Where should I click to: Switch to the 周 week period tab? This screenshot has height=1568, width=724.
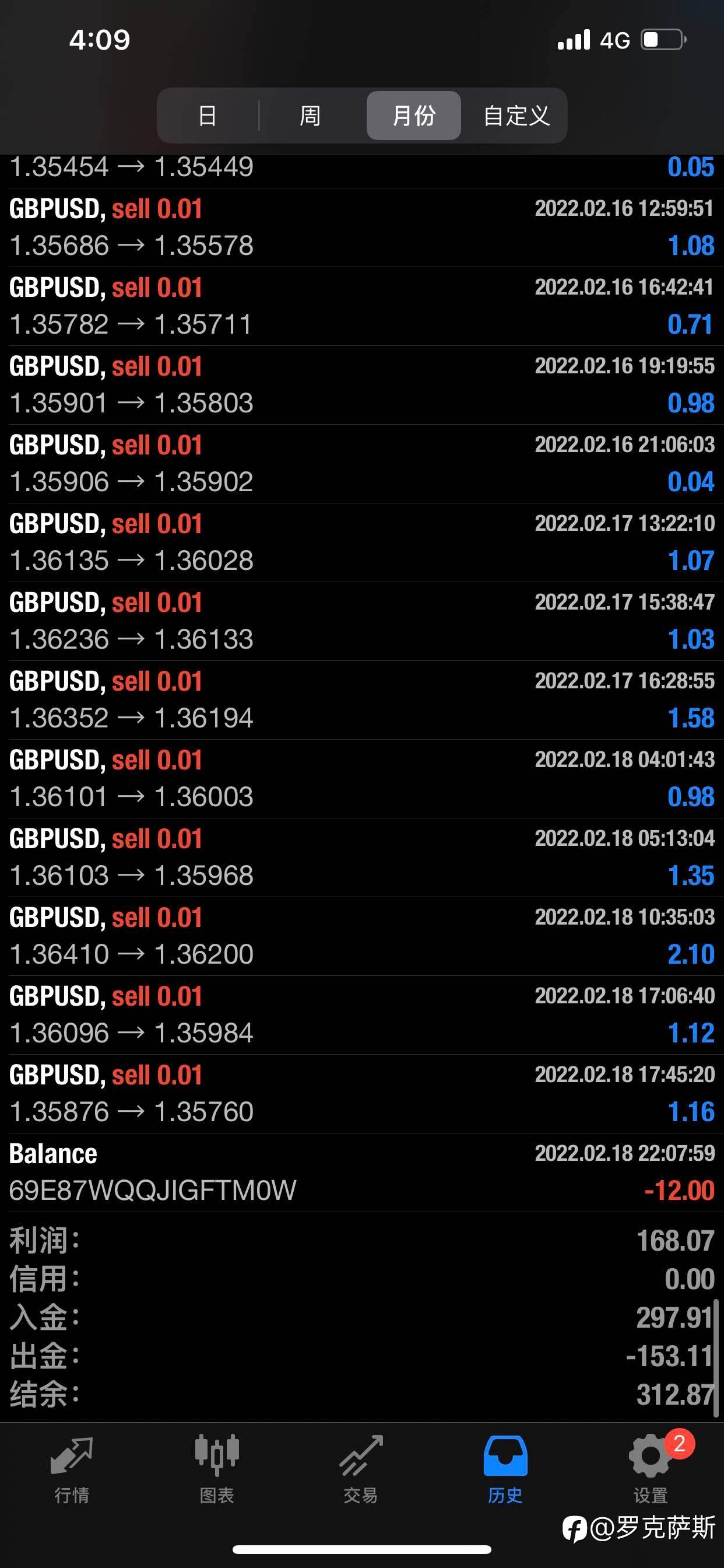[x=310, y=116]
